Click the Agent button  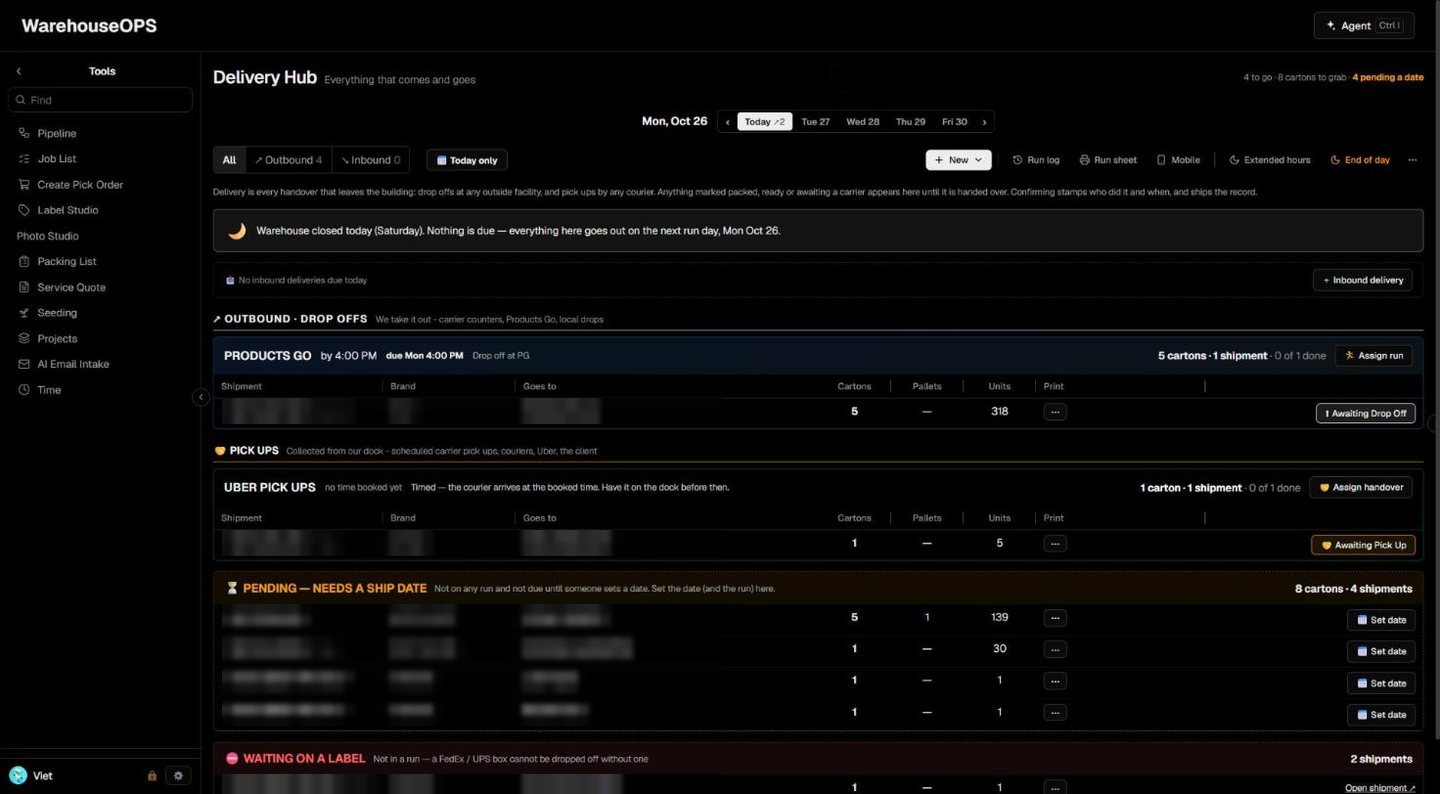(1363, 26)
